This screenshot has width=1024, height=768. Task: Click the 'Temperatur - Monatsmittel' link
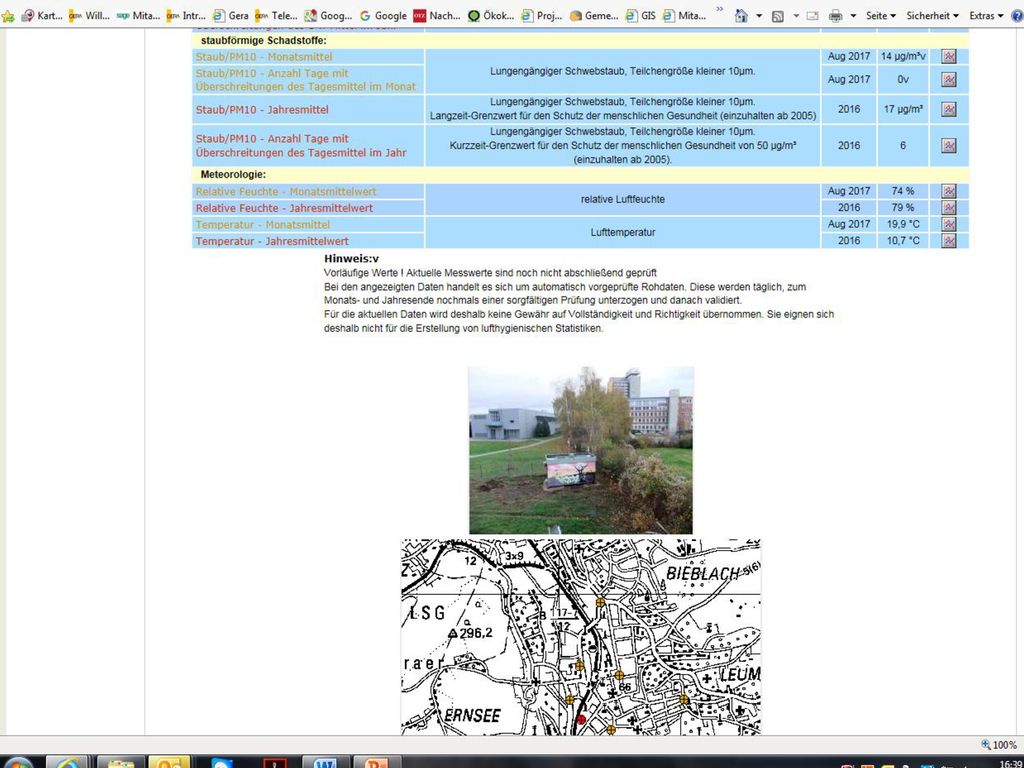pos(263,224)
